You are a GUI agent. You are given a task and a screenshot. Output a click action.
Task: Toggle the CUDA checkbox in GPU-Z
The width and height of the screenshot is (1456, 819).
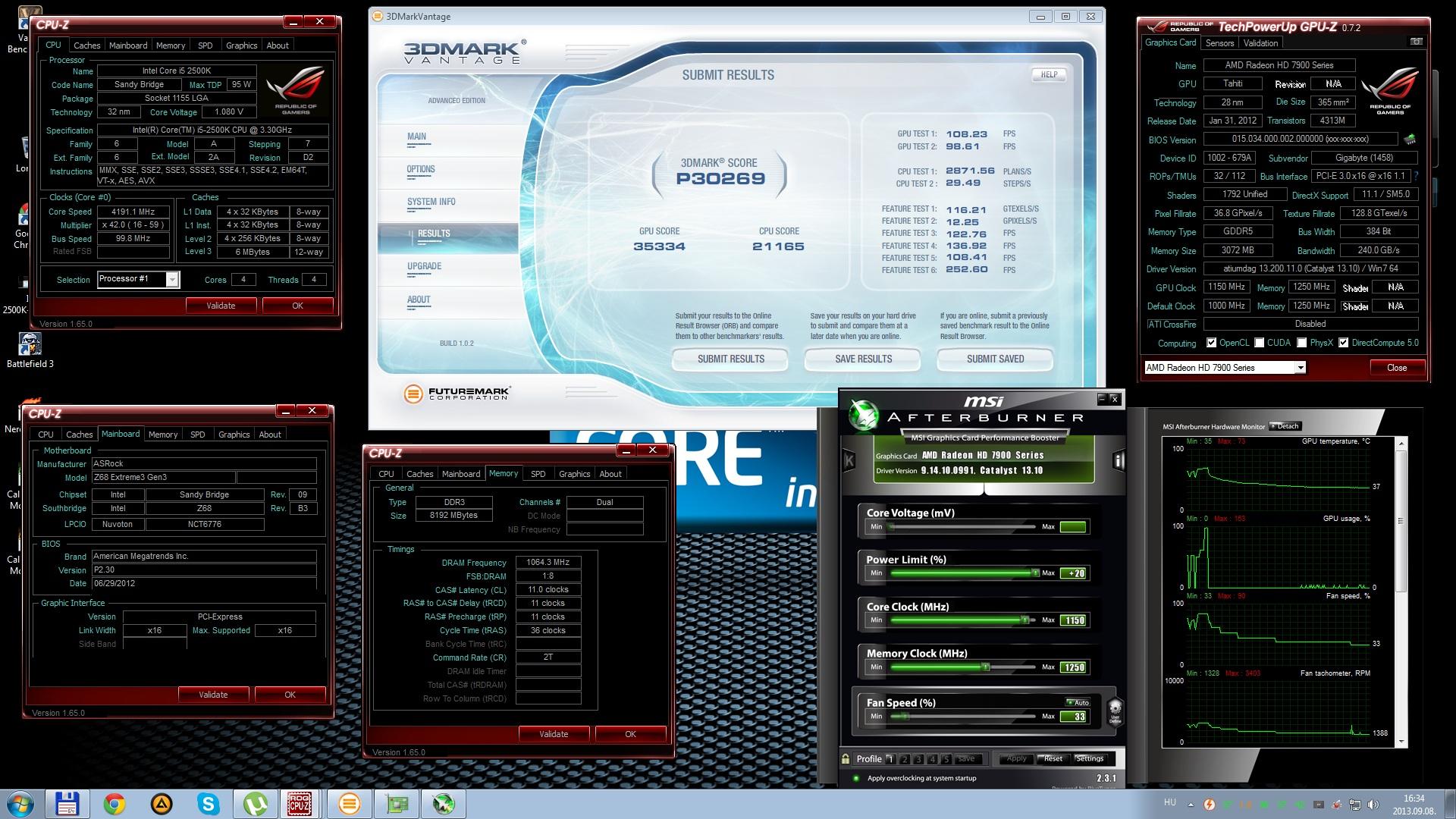[x=1260, y=343]
